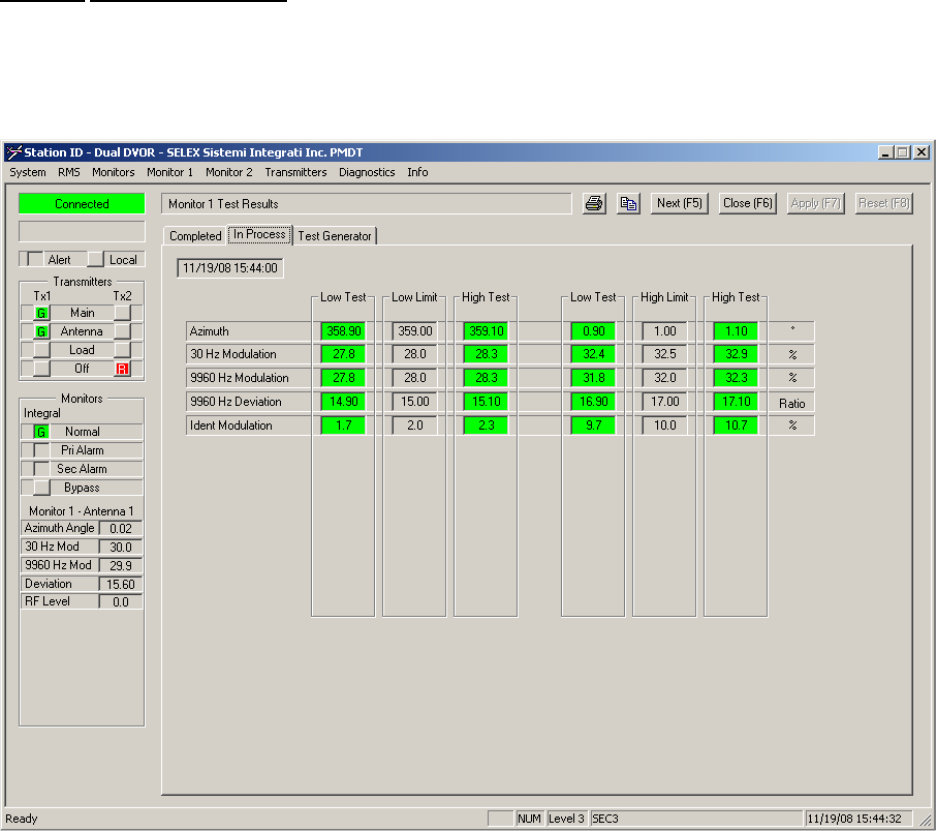Viewport: 936px width, 831px height.
Task: Switch to the Completed tab
Action: click(195, 237)
